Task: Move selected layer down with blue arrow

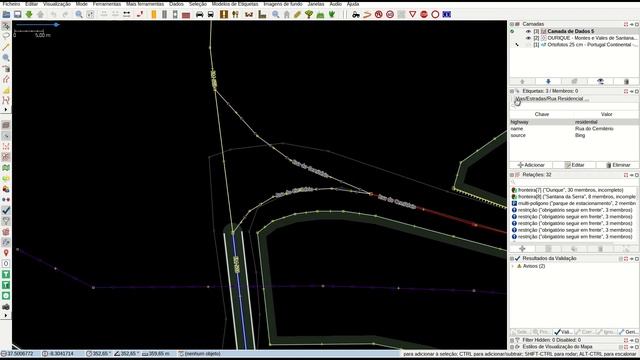Action: (548, 82)
